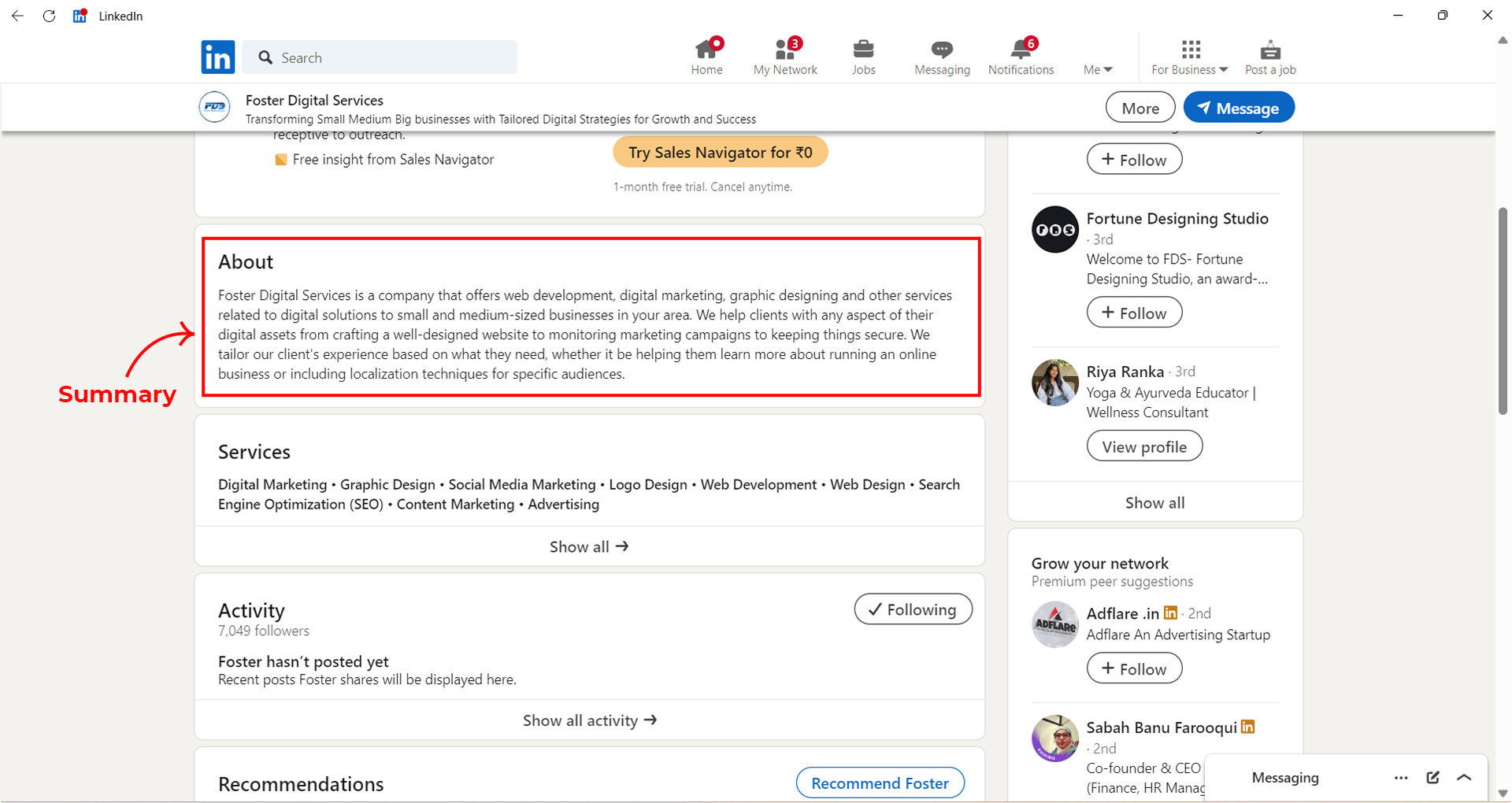Click 'Premium peer suggestions' text
The width and height of the screenshot is (1512, 803).
(1112, 581)
